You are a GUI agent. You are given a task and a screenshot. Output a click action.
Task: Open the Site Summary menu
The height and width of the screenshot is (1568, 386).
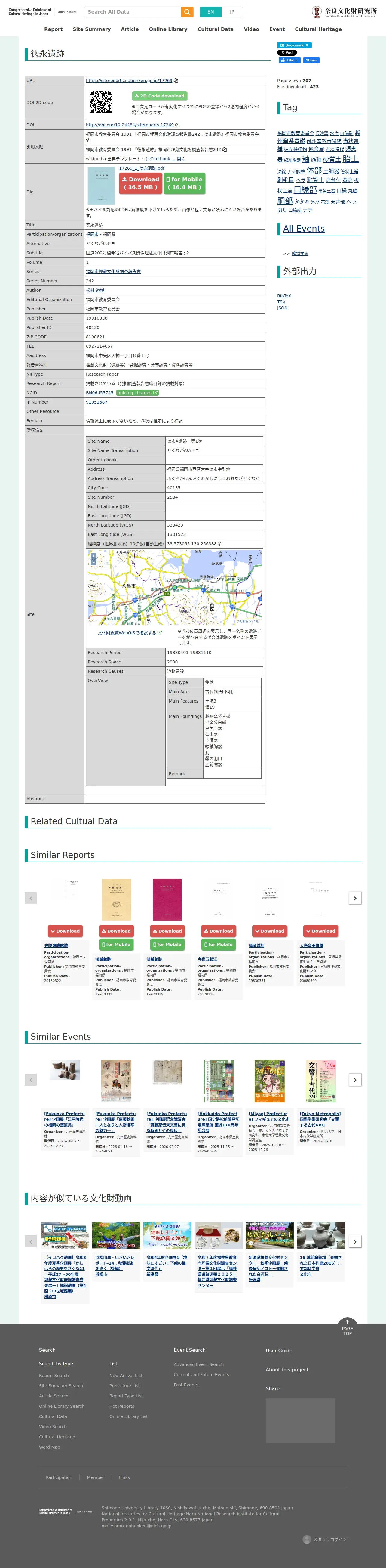[91, 29]
